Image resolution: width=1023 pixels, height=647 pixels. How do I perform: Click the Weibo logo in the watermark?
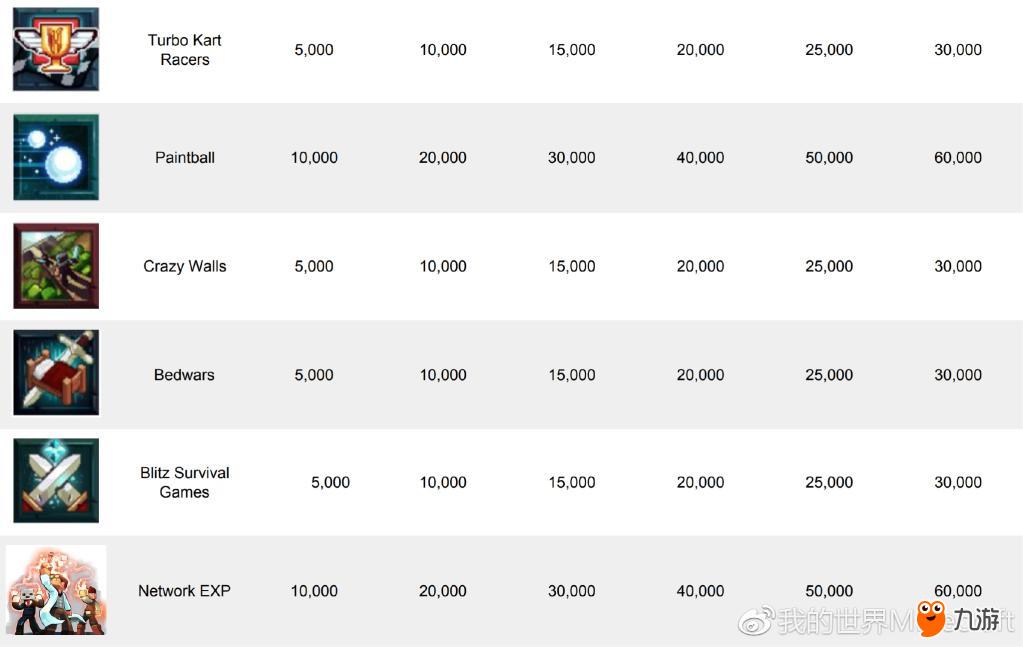[x=756, y=620]
